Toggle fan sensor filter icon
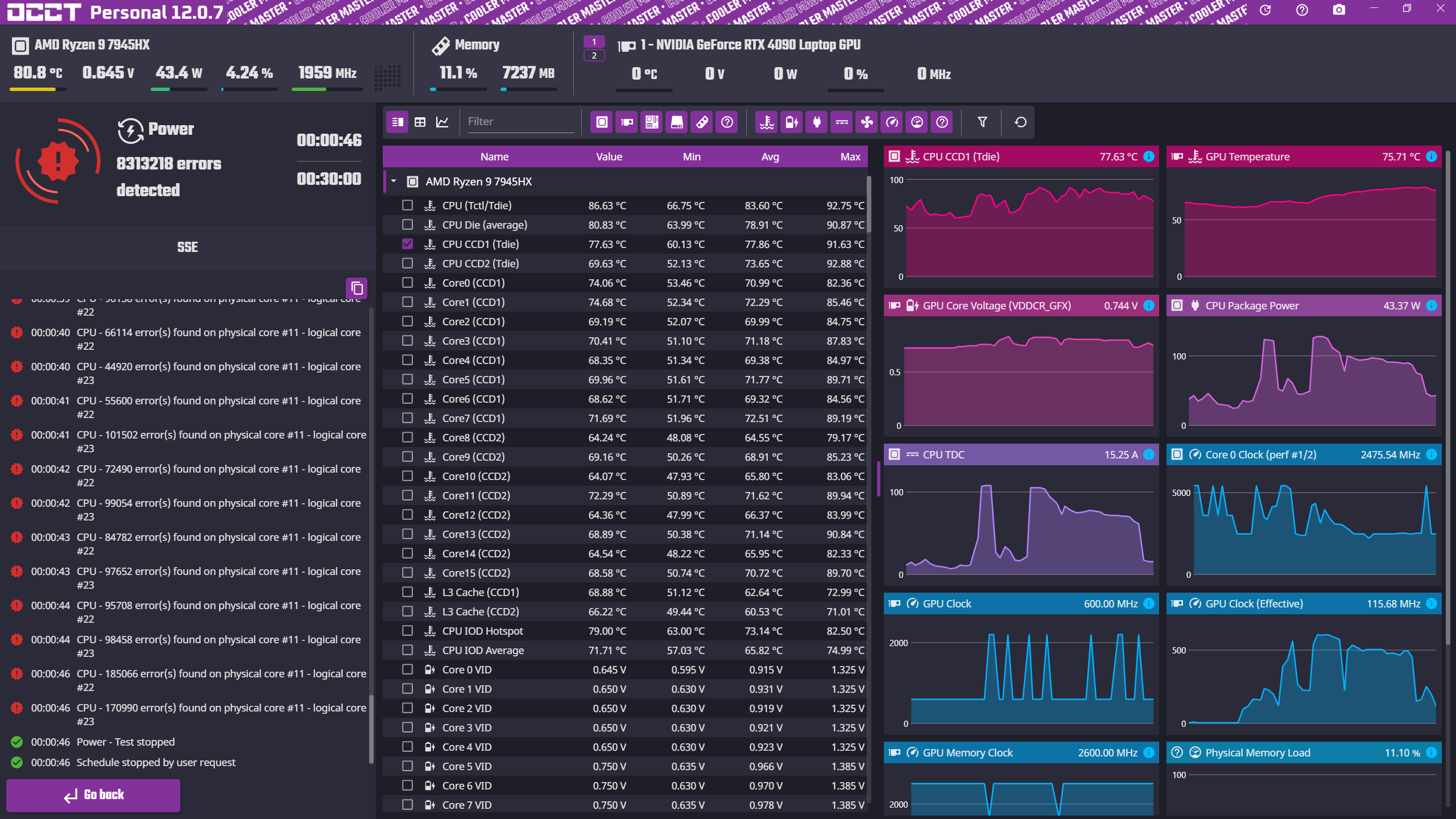 (867, 122)
